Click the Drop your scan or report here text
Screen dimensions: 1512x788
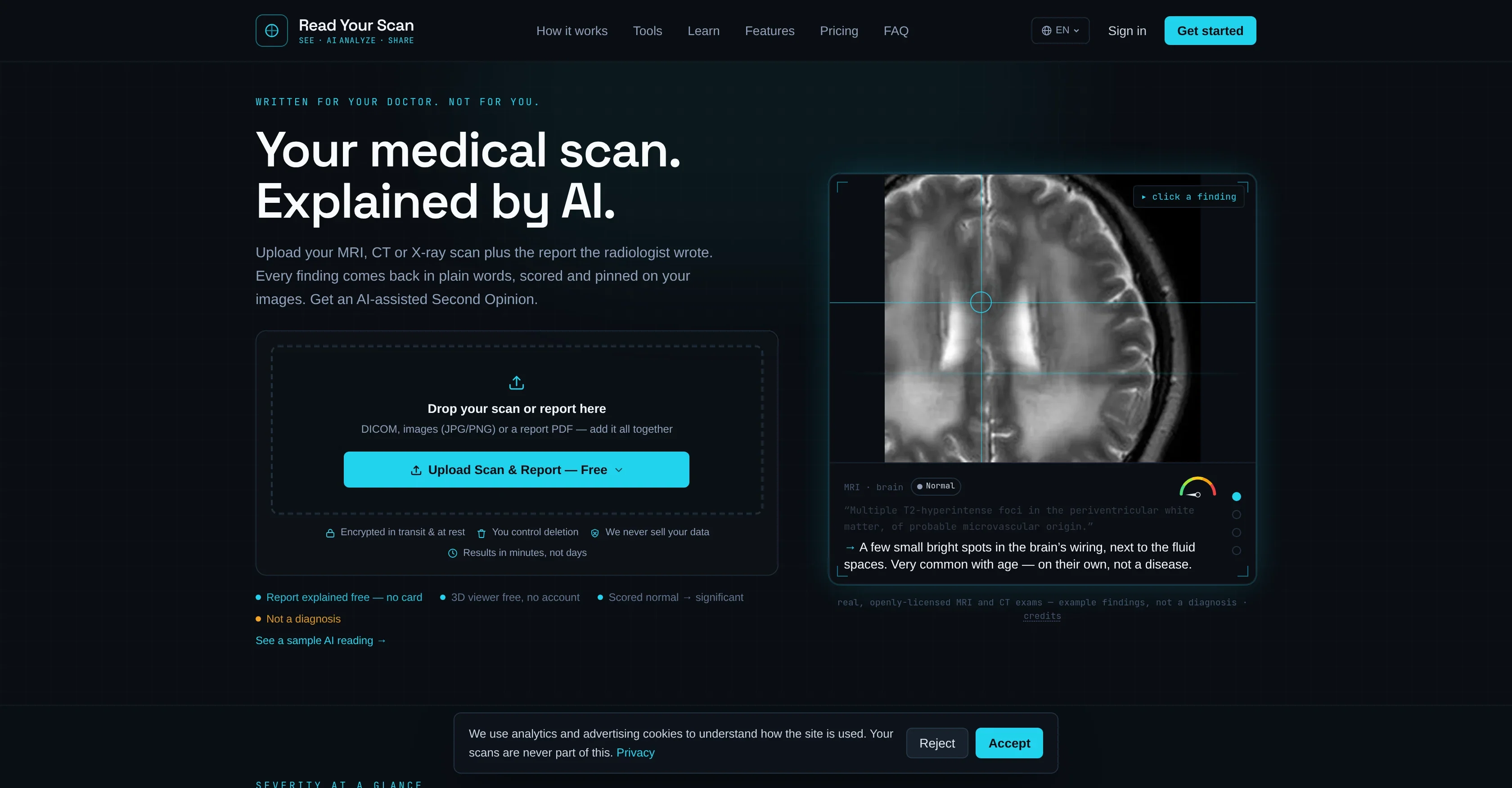[x=516, y=408]
